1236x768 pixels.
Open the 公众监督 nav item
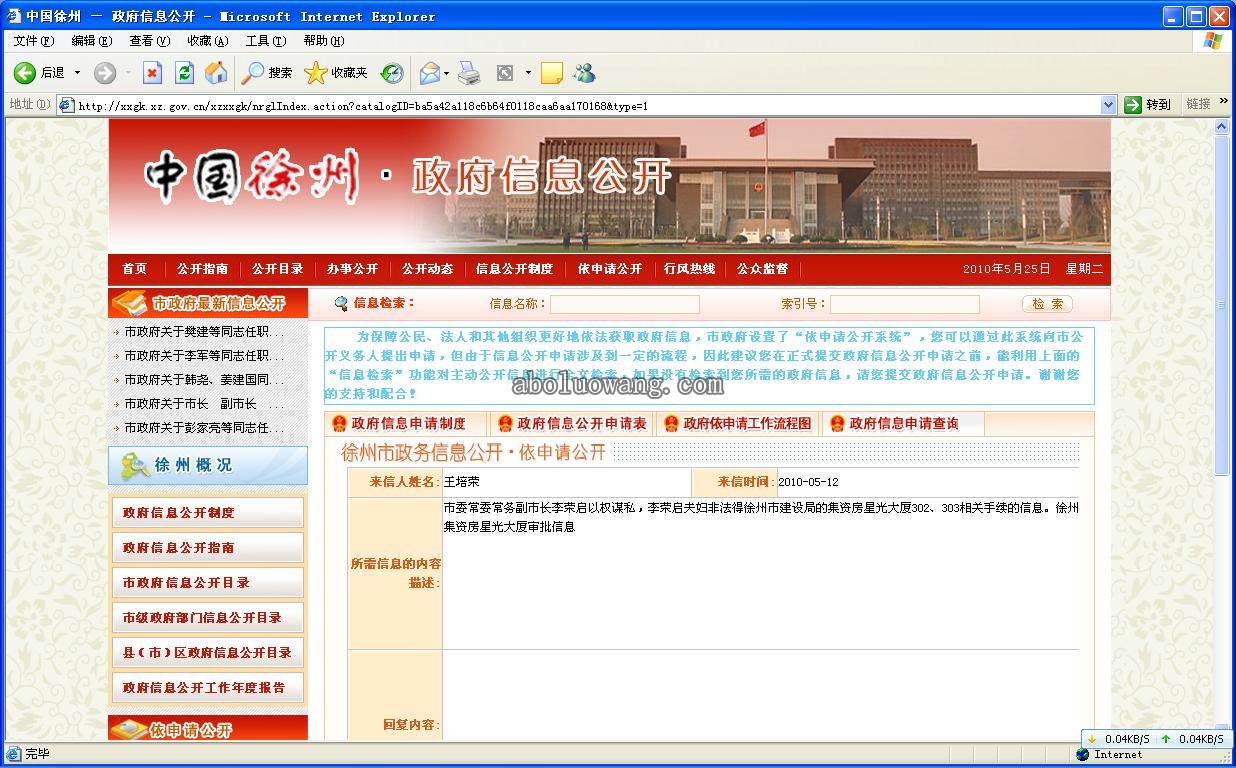[x=762, y=269]
